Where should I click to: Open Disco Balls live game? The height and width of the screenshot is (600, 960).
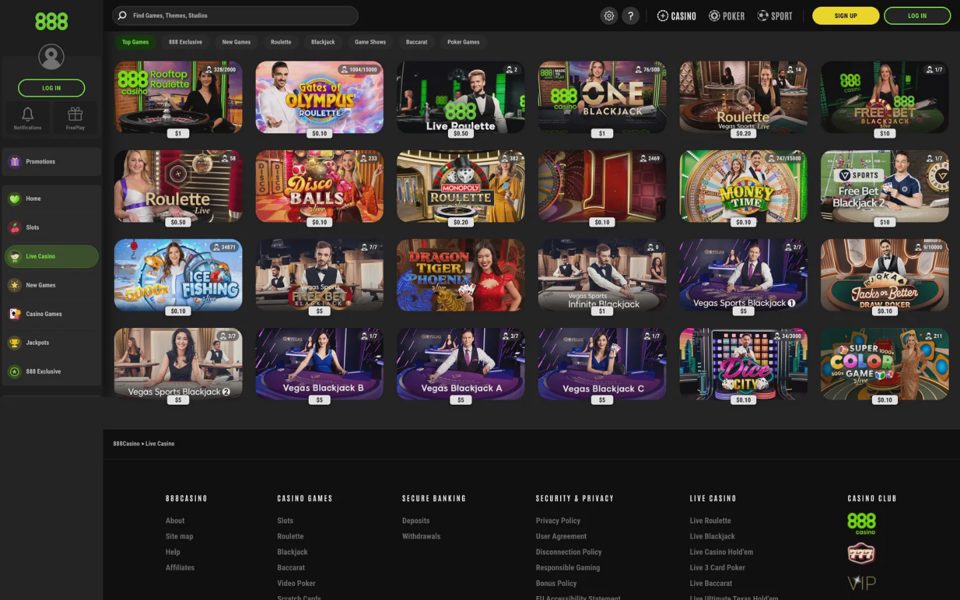[320, 186]
